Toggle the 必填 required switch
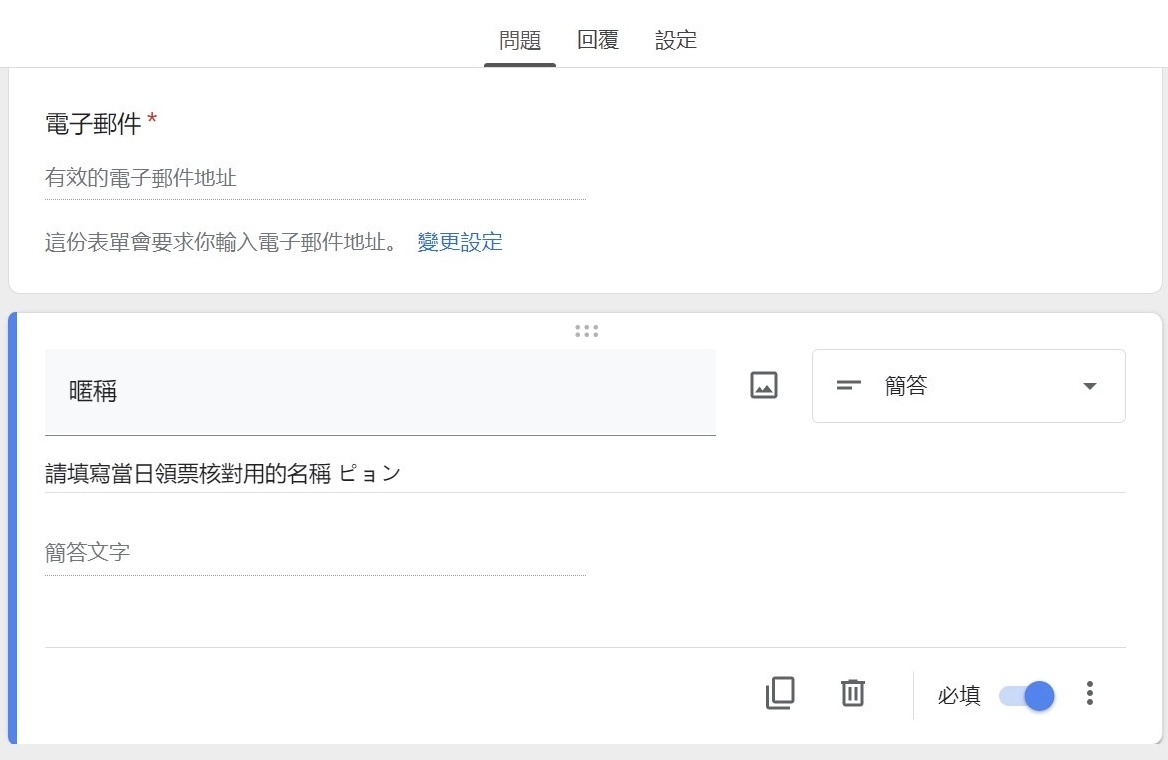The image size is (1168, 760). (x=1026, y=696)
